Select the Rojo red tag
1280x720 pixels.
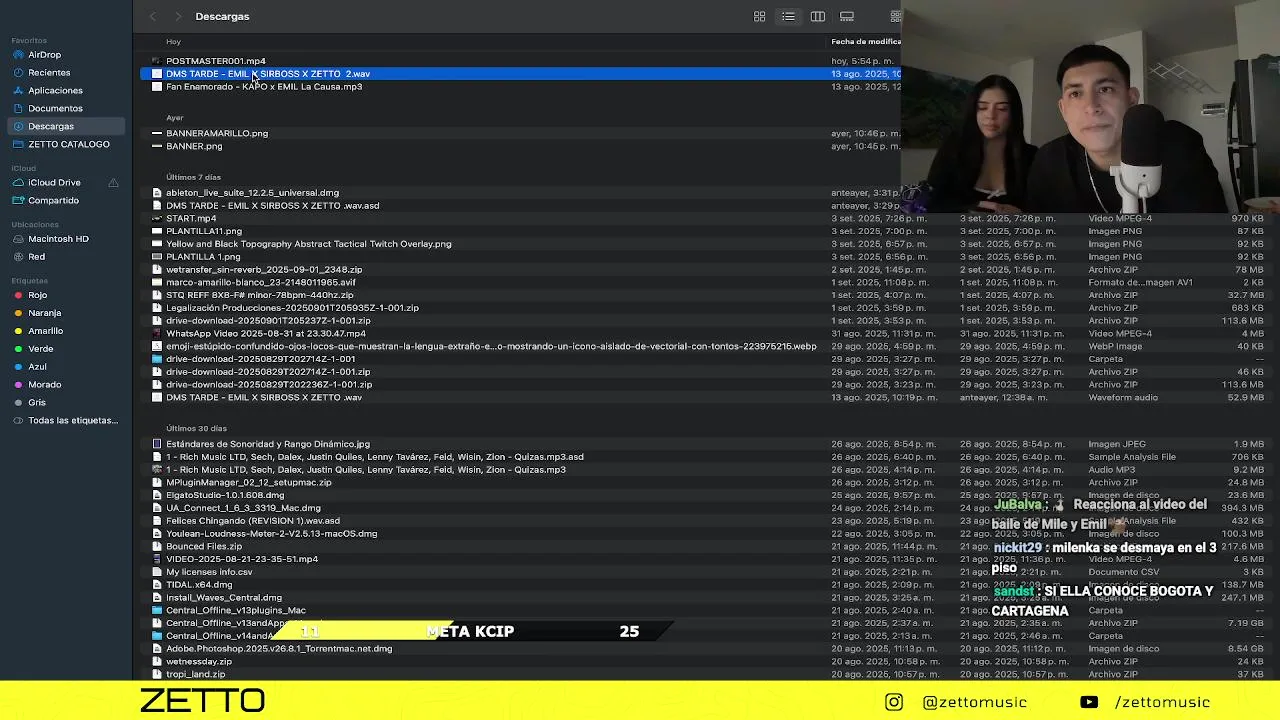(37, 295)
